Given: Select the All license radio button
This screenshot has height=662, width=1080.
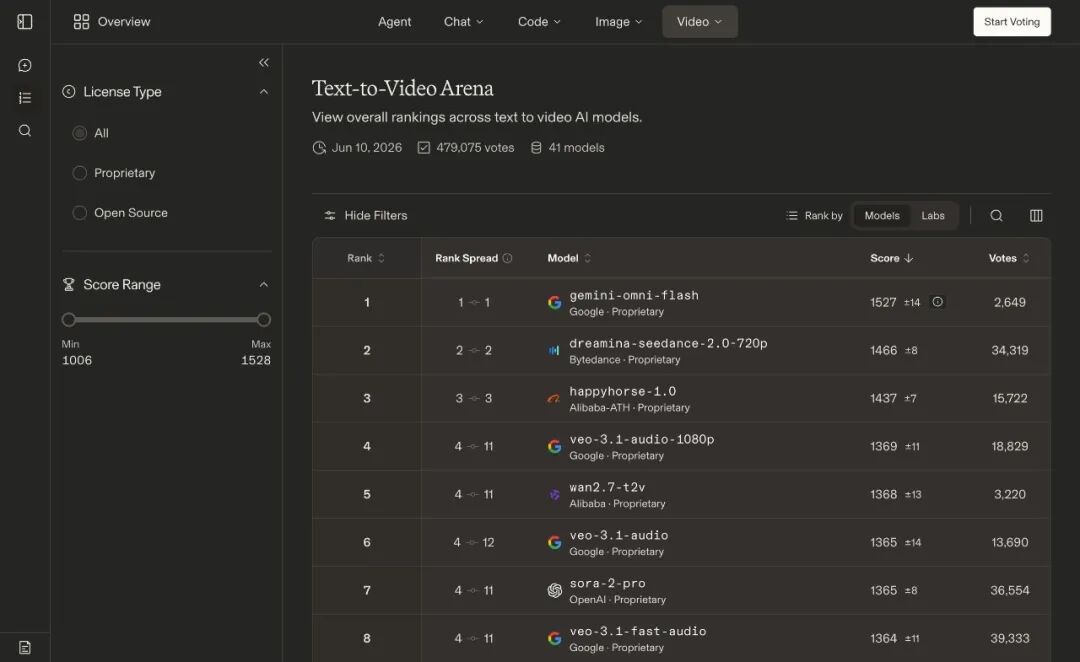Looking at the screenshot, I should tap(80, 133).
